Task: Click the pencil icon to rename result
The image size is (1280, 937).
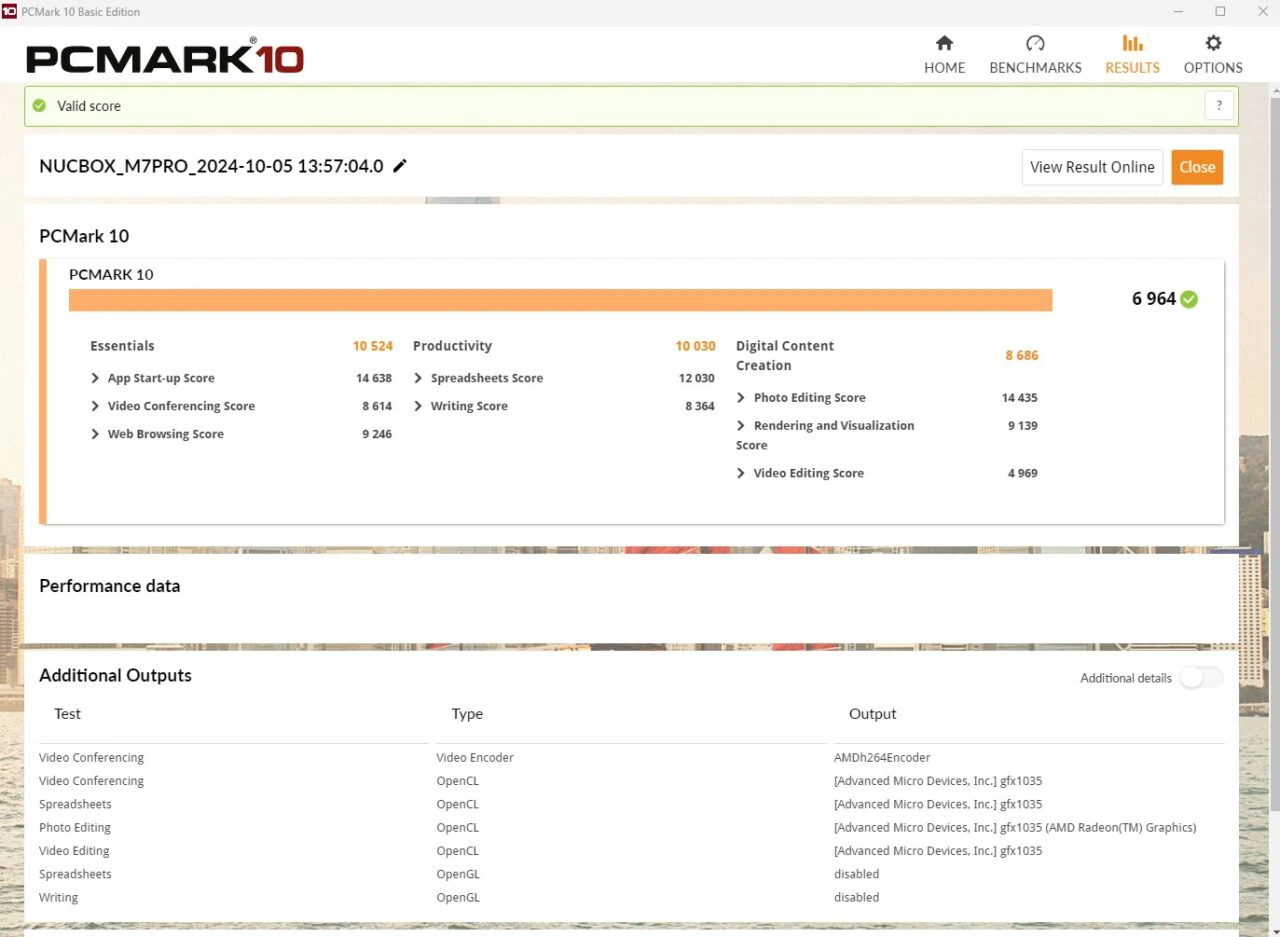Action: [x=400, y=166]
